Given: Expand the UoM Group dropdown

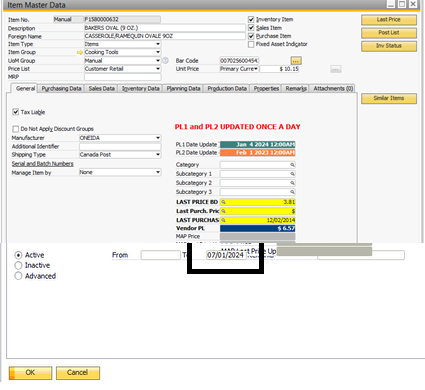Looking at the screenshot, I should pyautogui.click(x=158, y=61).
